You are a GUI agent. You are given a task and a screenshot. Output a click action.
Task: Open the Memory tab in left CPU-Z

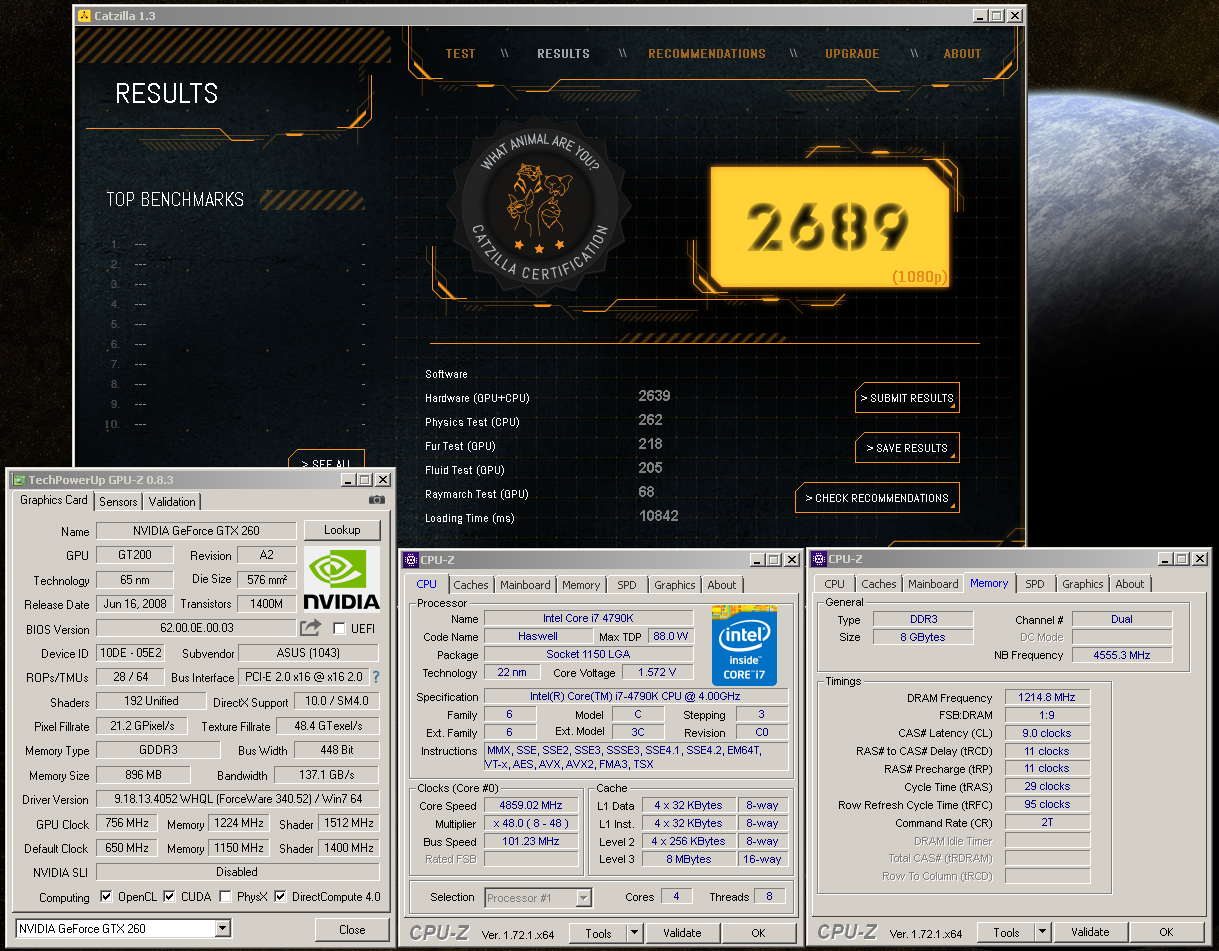[580, 585]
